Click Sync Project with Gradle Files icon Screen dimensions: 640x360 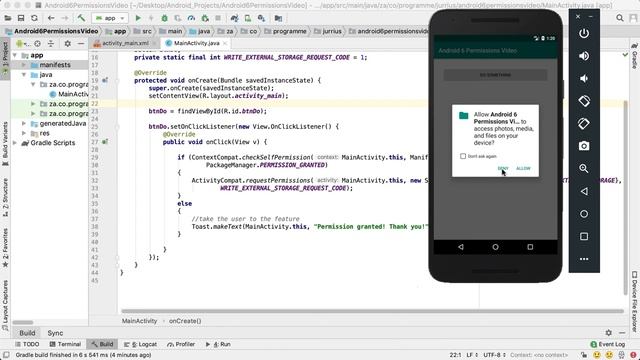click(234, 18)
